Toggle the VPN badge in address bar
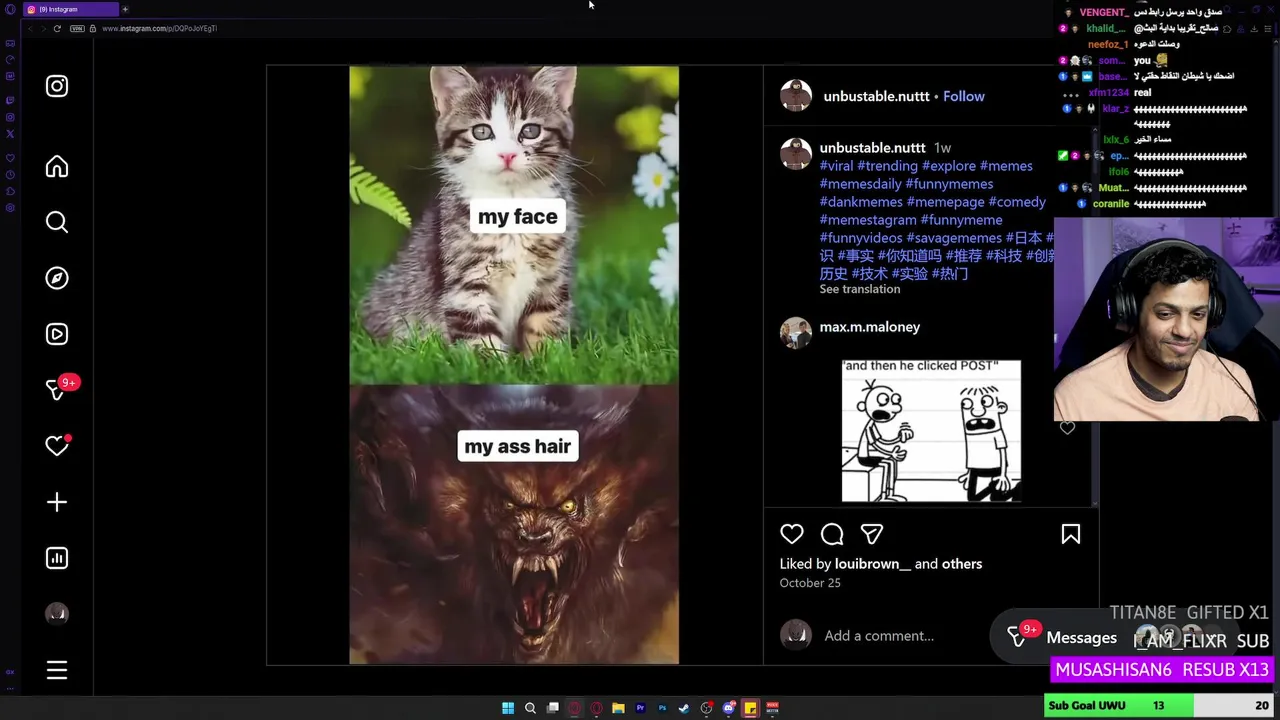 pos(77,28)
